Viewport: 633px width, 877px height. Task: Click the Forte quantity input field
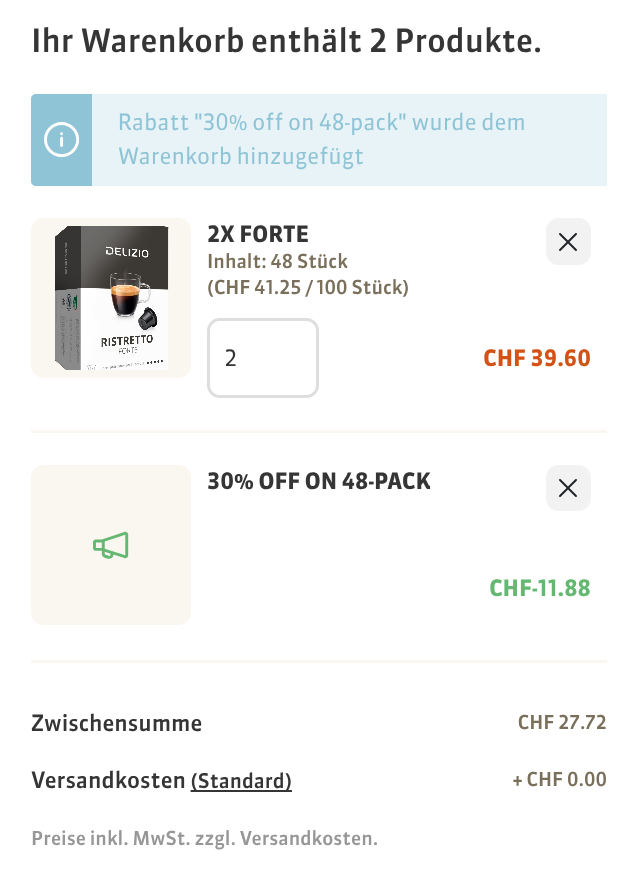click(x=263, y=357)
